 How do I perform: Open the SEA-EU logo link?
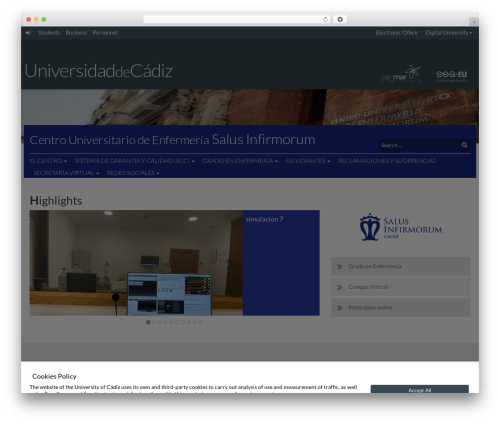tap(451, 75)
